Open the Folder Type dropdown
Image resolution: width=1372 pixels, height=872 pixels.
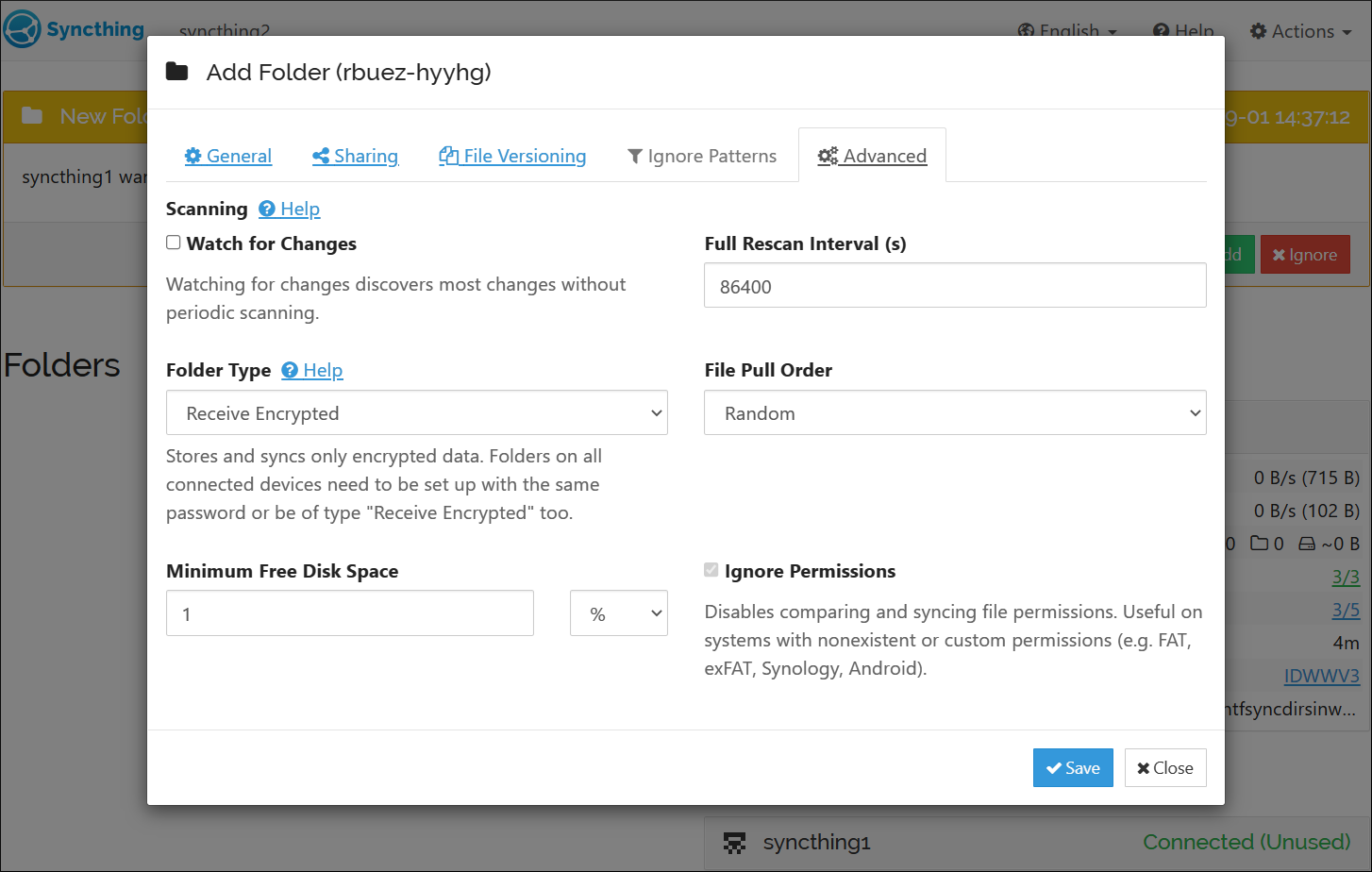pyautogui.click(x=417, y=412)
